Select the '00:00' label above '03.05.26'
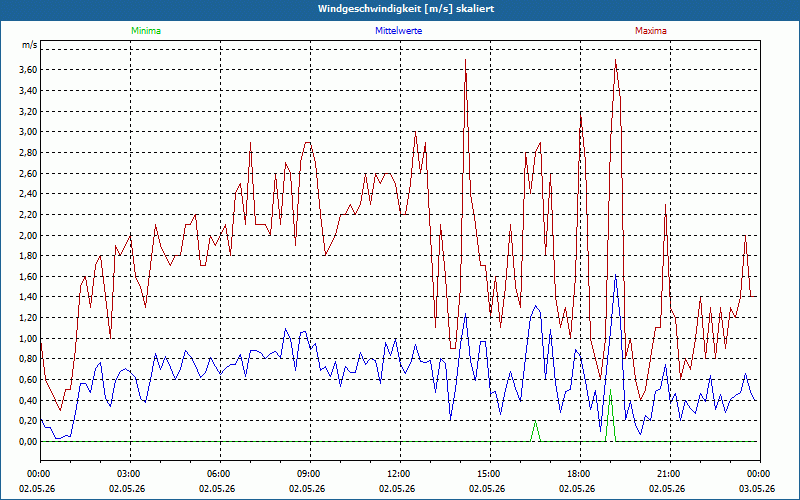The height and width of the screenshot is (500, 800). [x=760, y=473]
